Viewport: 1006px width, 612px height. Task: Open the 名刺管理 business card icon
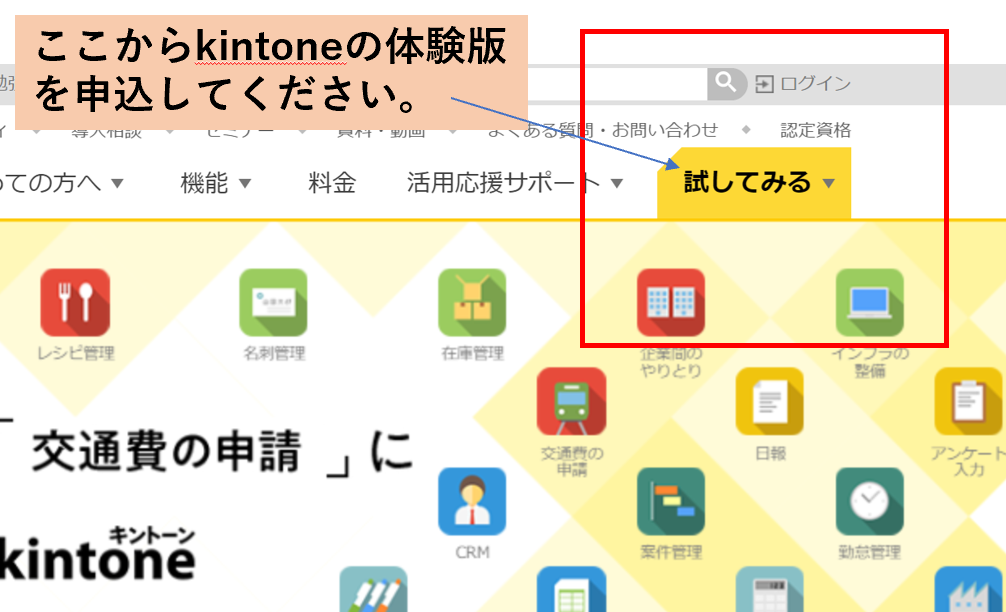pyautogui.click(x=273, y=303)
